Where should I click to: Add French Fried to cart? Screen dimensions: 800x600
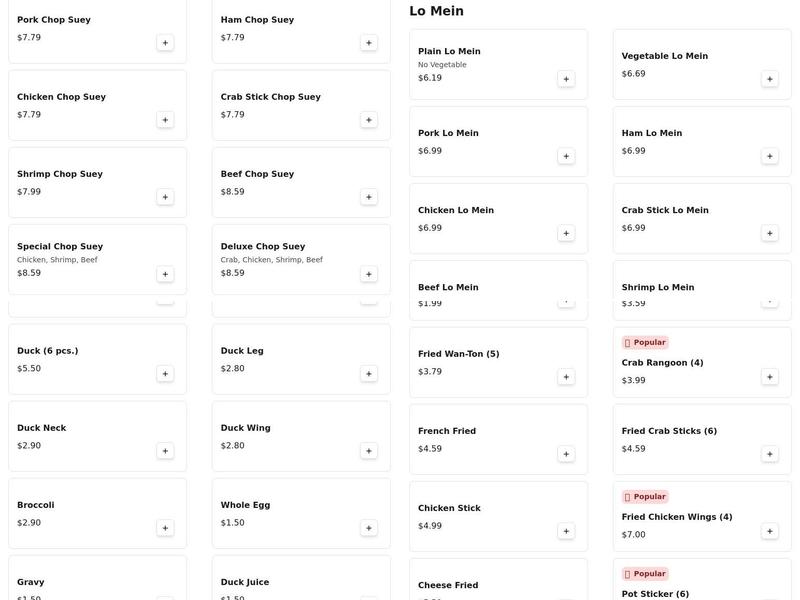[566, 454]
